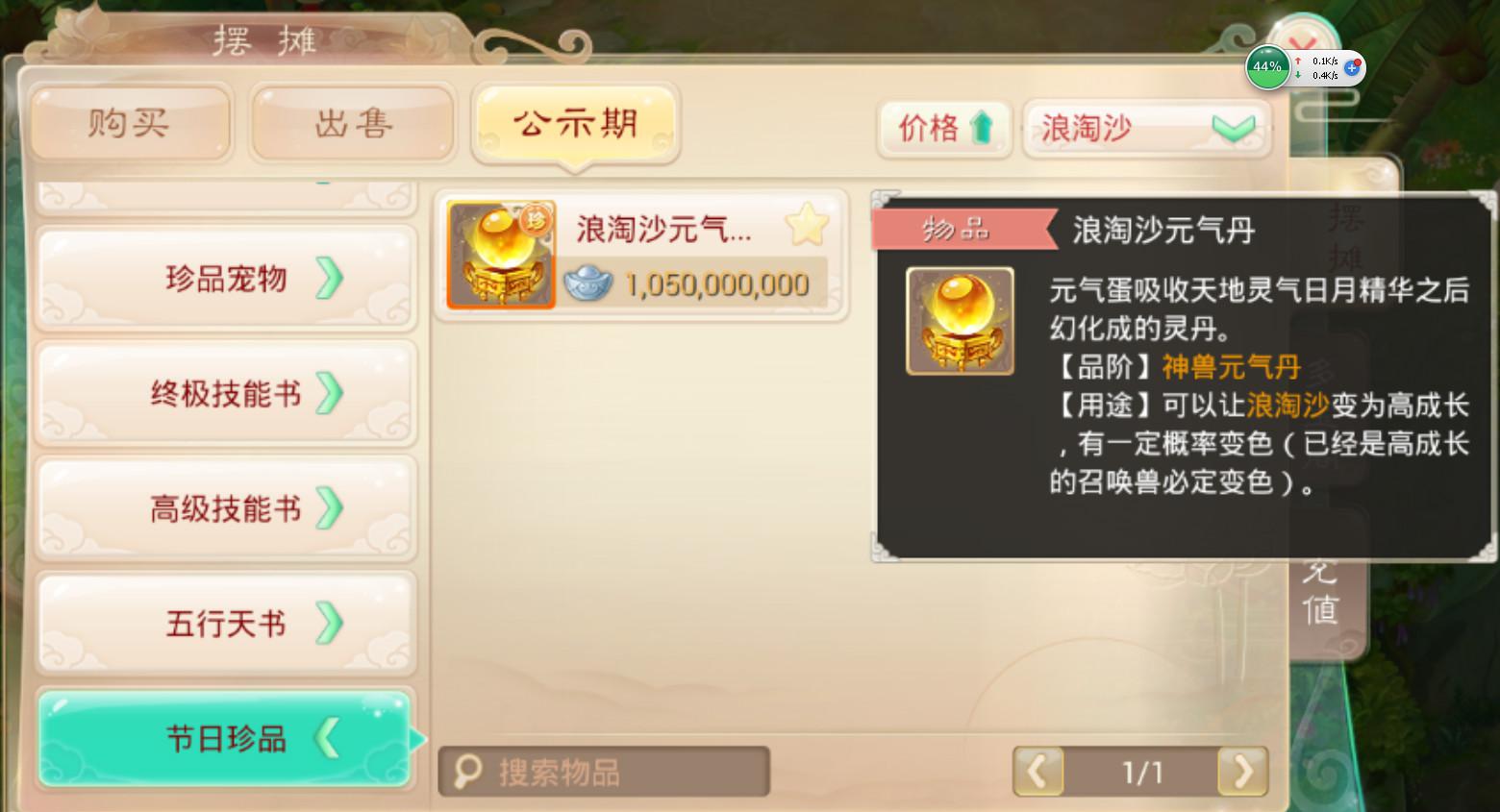Open the 浪淘沙 filter dropdown

pos(1147,128)
